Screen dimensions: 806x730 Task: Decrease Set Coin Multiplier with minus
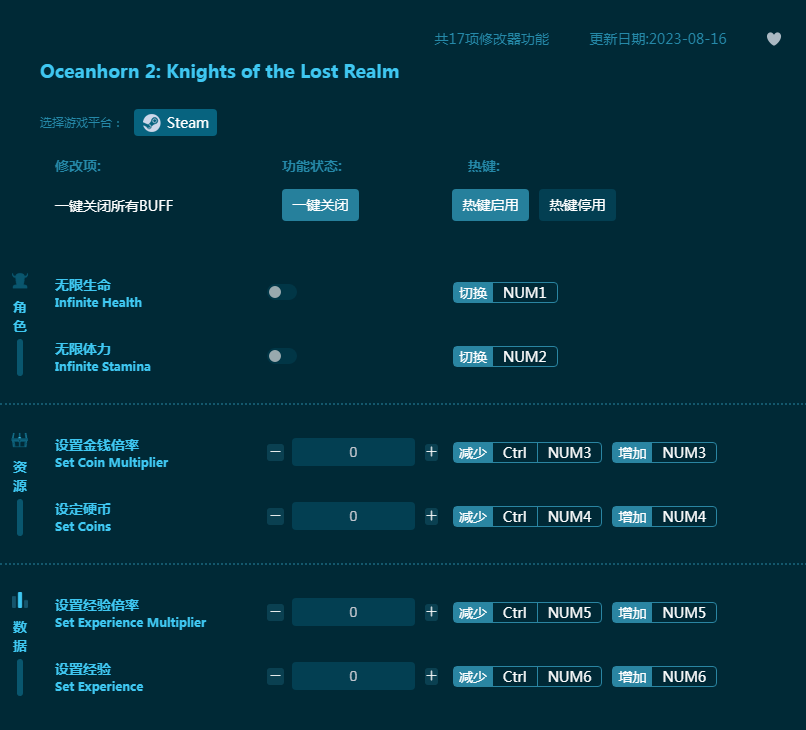(x=276, y=452)
